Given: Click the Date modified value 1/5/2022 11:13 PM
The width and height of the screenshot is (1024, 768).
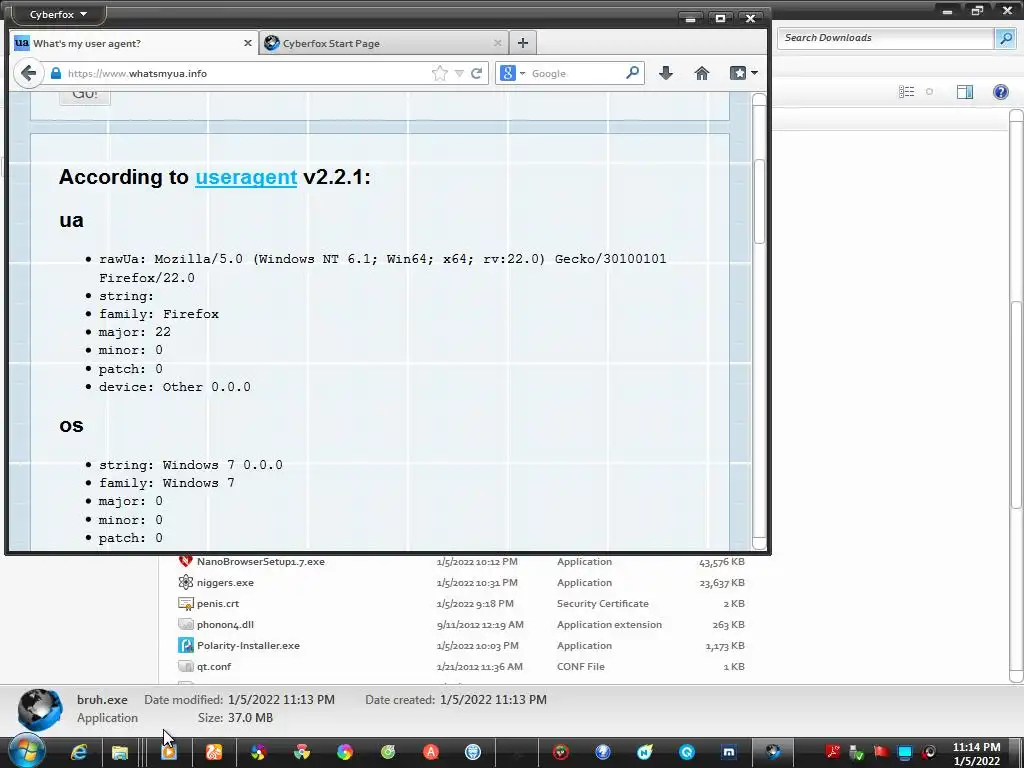Looking at the screenshot, I should pos(281,700).
